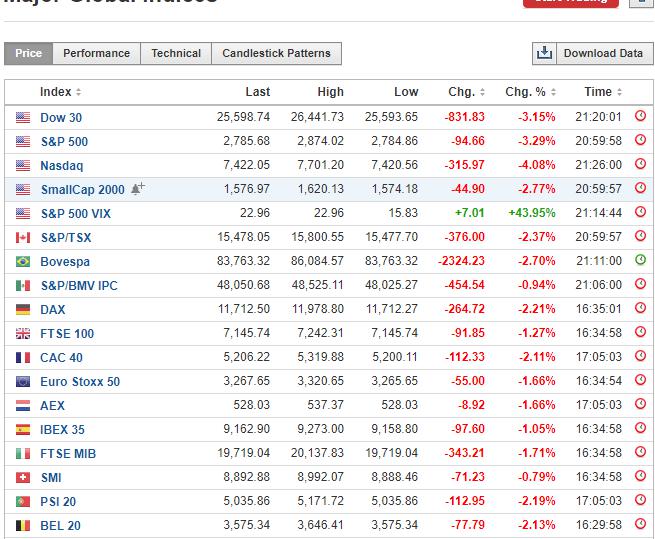Viewport: 655px width, 539px height.
Task: Open the FTSE 100 index link
Action: tap(67, 334)
